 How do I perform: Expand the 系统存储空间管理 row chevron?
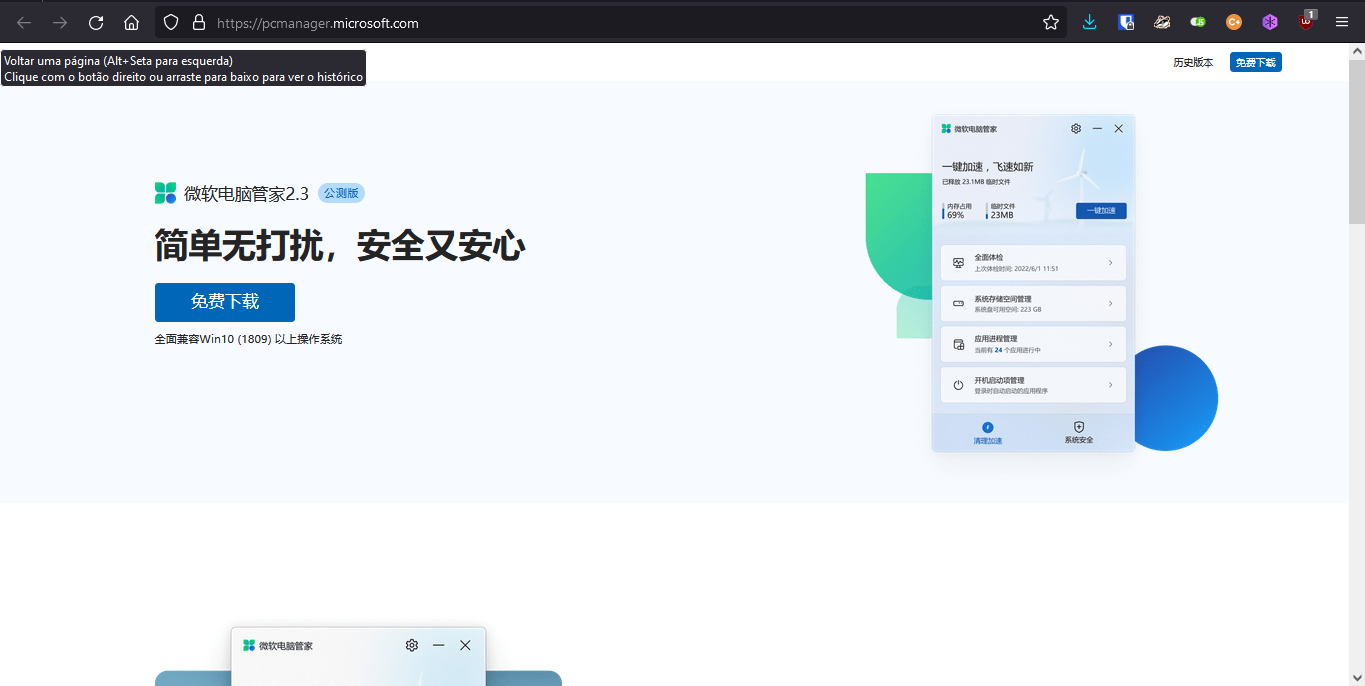[1110, 304]
